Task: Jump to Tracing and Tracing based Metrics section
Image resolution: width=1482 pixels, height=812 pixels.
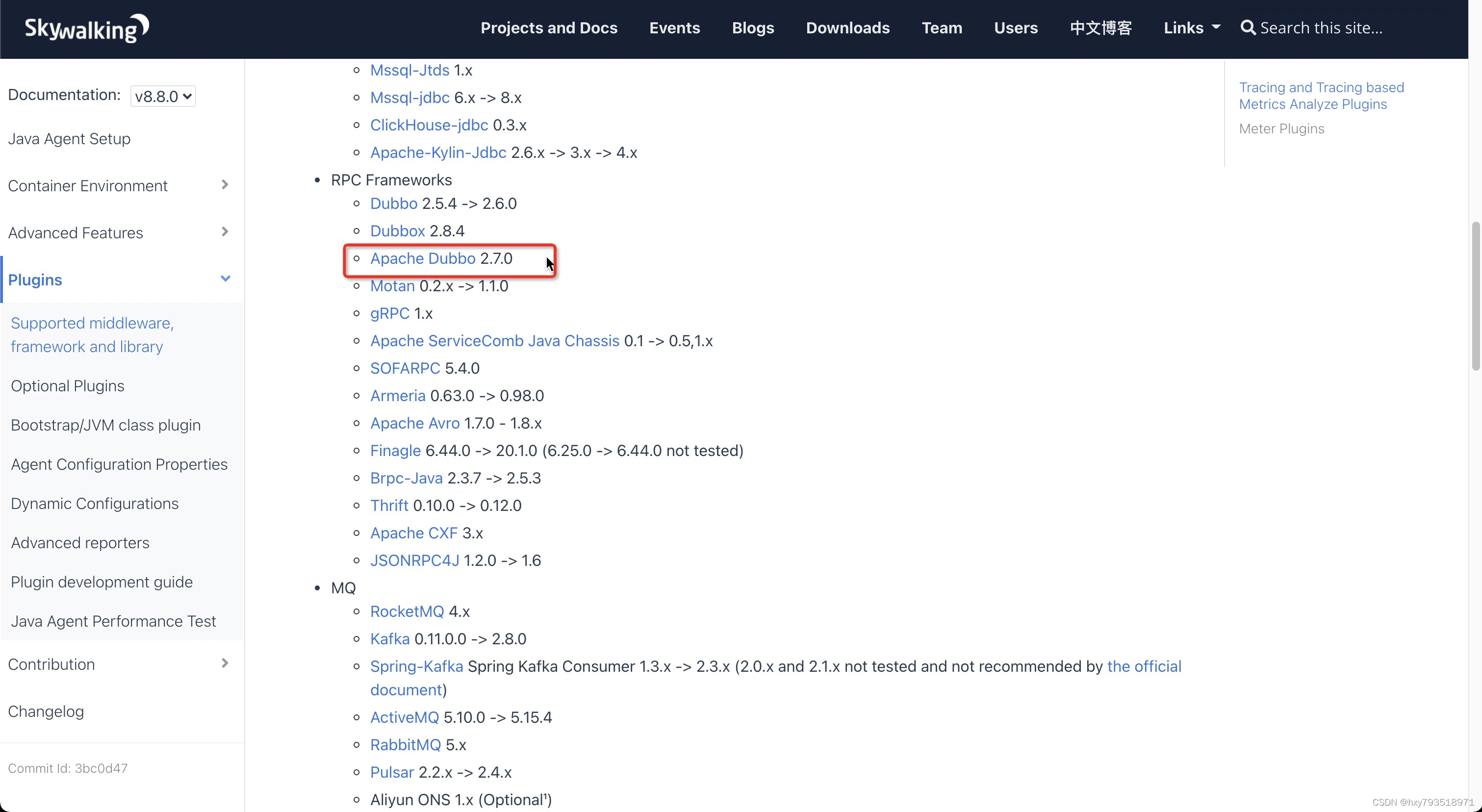Action: coord(1322,96)
